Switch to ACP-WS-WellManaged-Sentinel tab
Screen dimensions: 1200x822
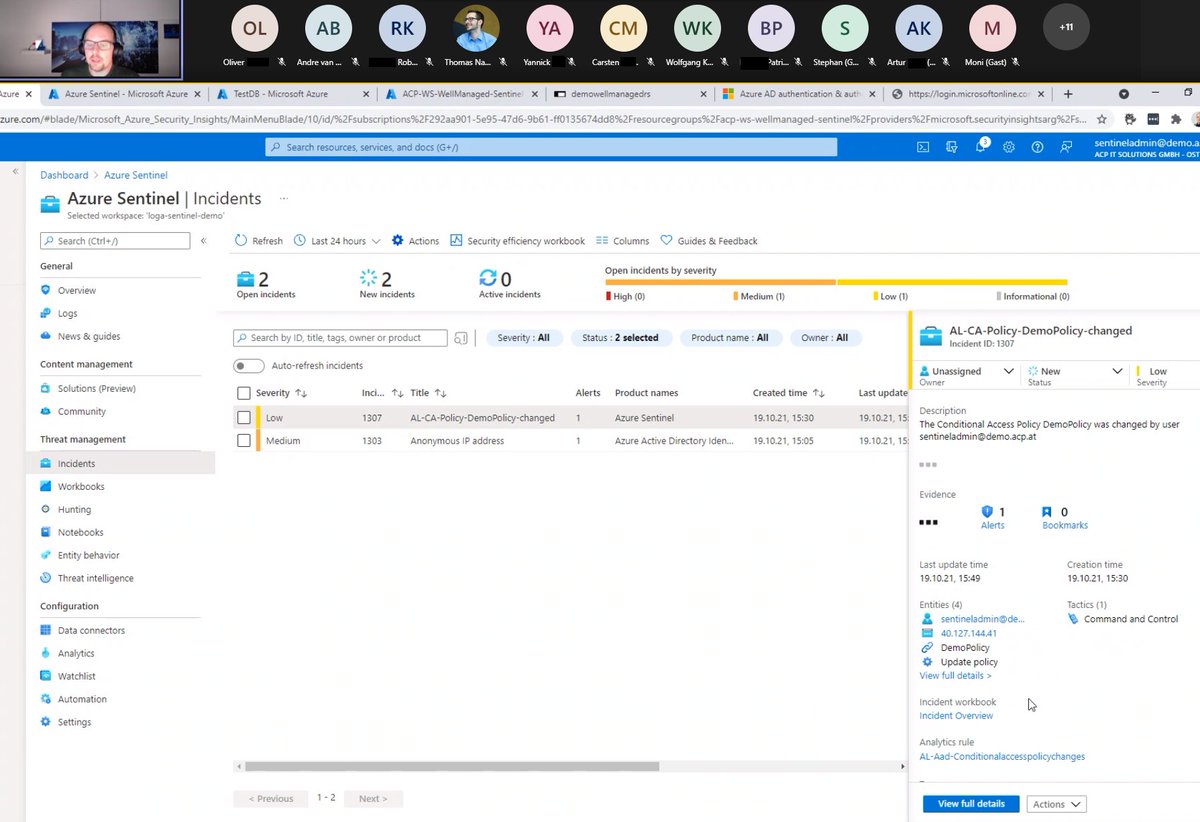coord(462,94)
